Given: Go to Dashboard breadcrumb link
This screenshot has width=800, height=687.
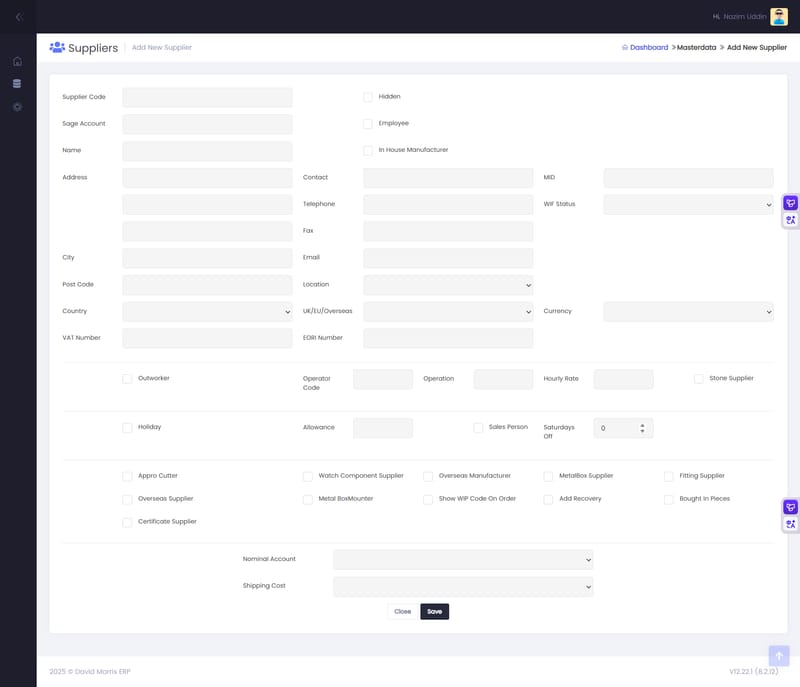Looking at the screenshot, I should click(x=648, y=48).
